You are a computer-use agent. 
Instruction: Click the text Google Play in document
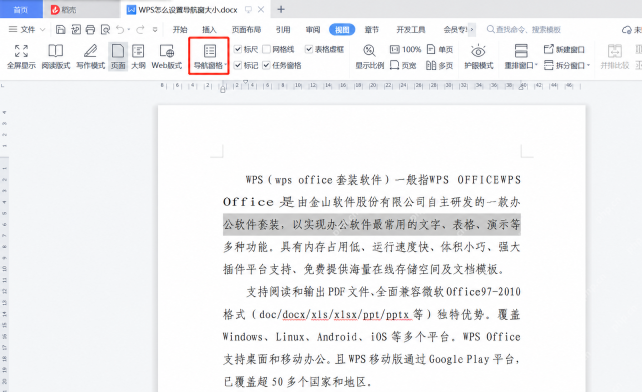(459, 360)
